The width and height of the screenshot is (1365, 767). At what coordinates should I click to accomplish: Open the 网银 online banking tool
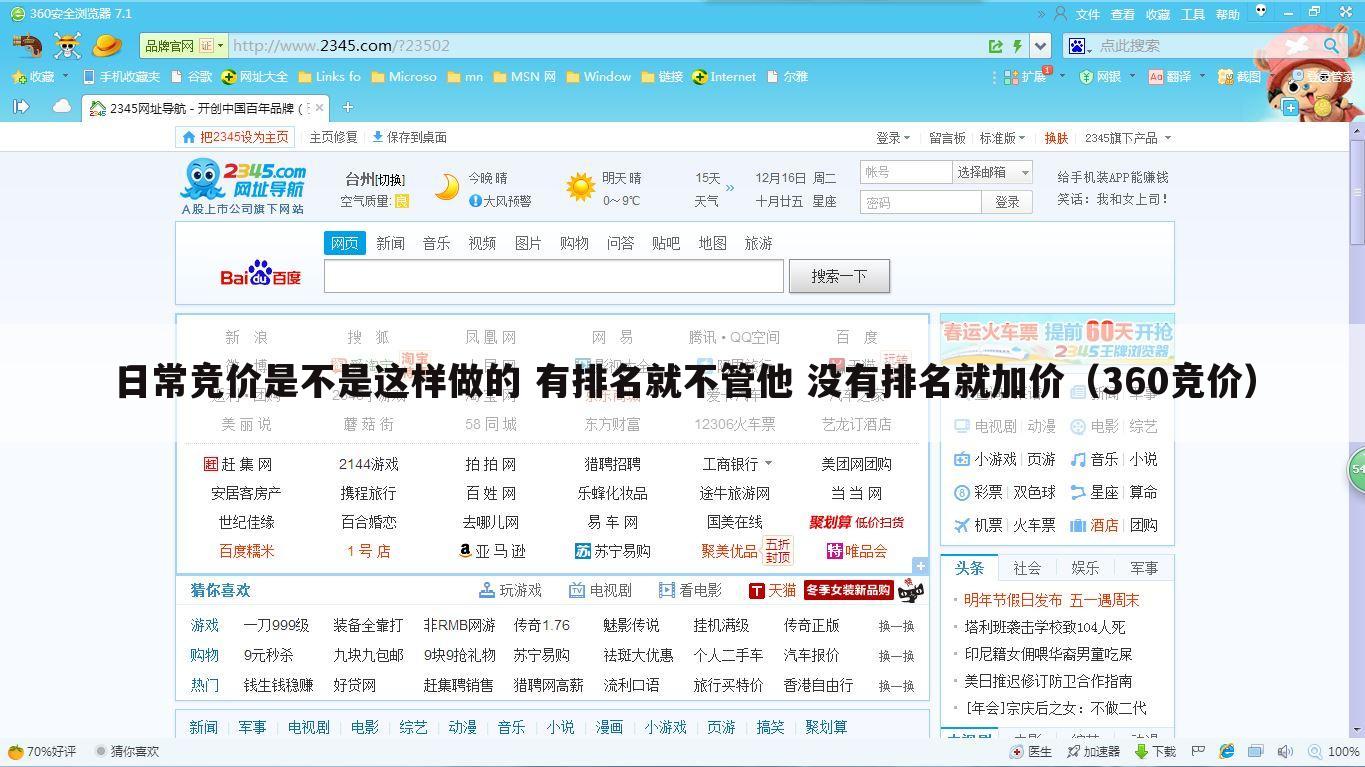(x=1100, y=76)
